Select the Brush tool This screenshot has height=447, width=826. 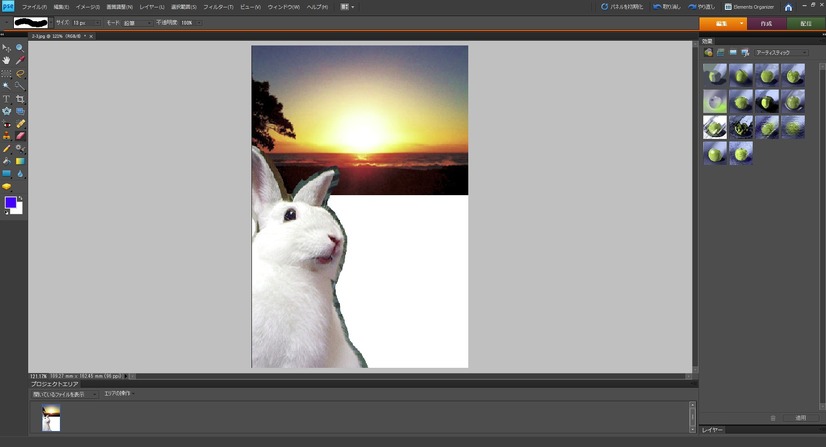point(6,148)
